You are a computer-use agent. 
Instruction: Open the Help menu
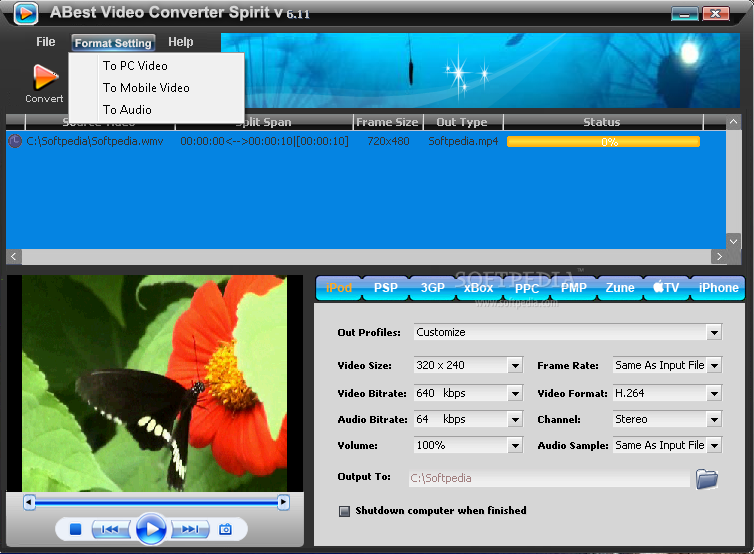181,42
